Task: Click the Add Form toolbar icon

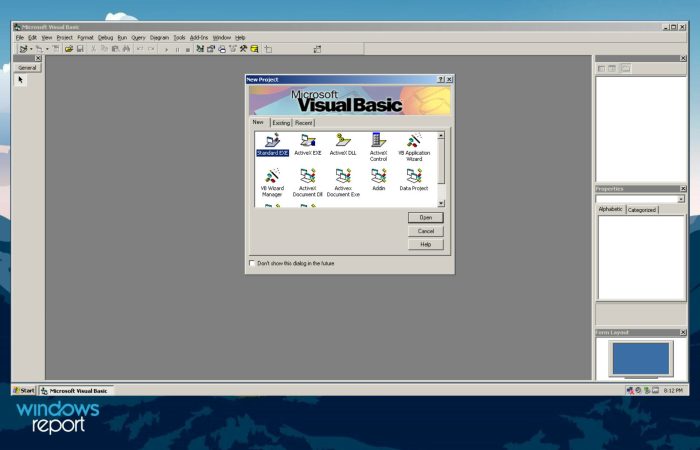Action: pyautogui.click(x=39, y=49)
